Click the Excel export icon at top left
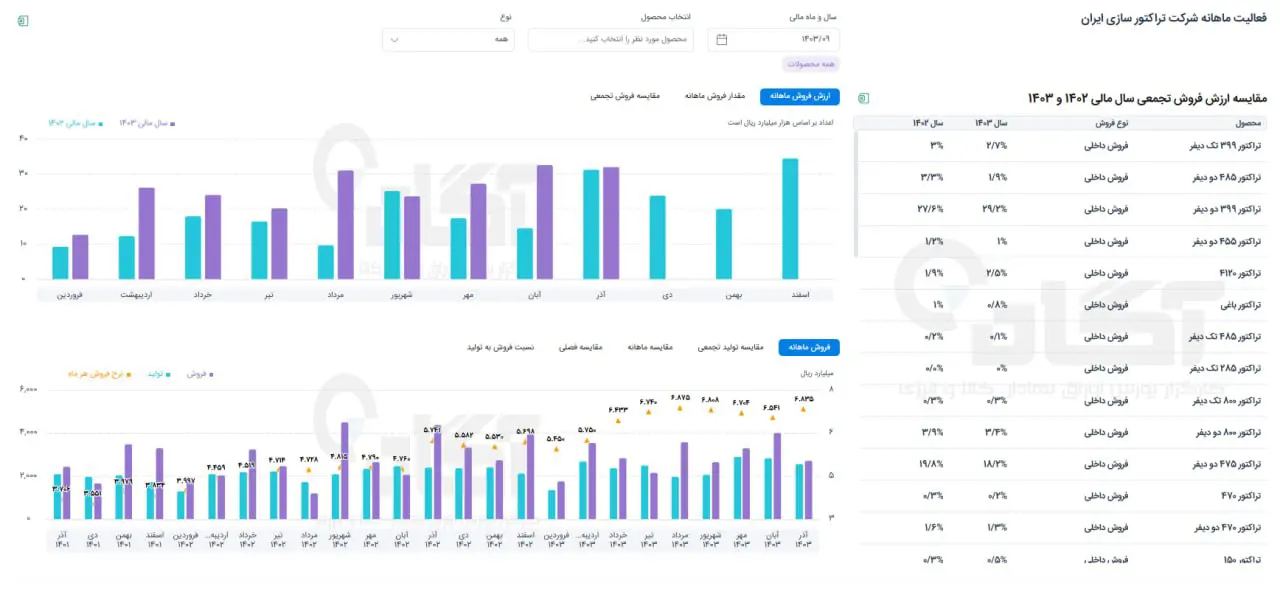This screenshot has height=600, width=1280. tap(23, 21)
